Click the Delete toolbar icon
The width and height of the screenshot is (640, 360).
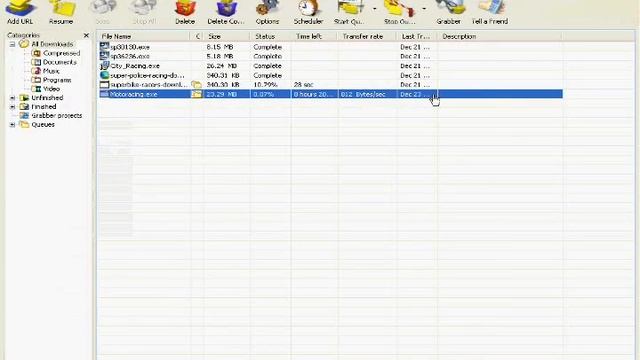185,12
